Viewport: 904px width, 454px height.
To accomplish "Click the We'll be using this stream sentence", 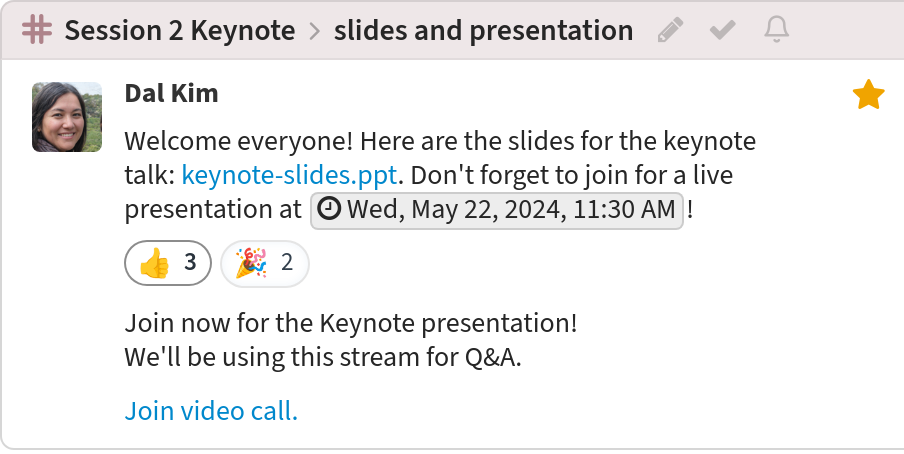I will pos(323,357).
